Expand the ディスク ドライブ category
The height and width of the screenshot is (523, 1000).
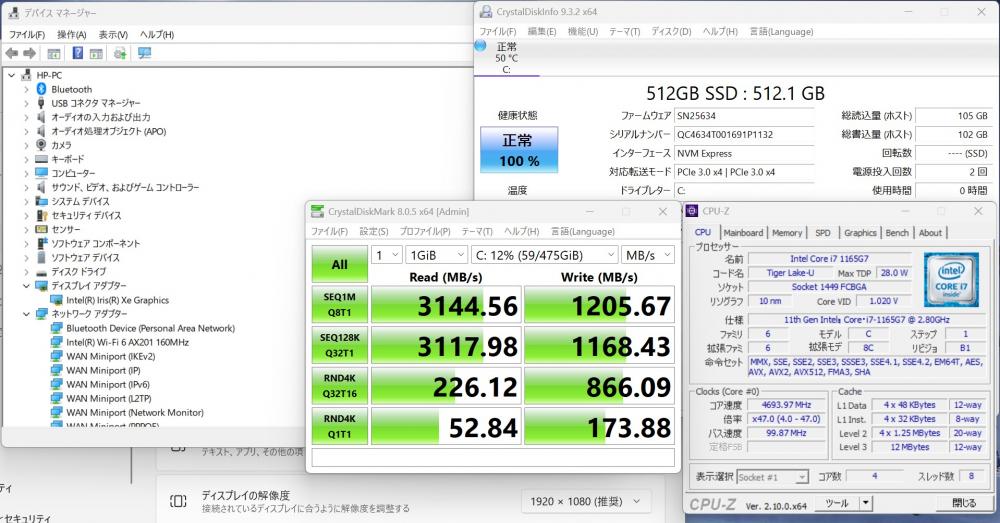point(26,272)
